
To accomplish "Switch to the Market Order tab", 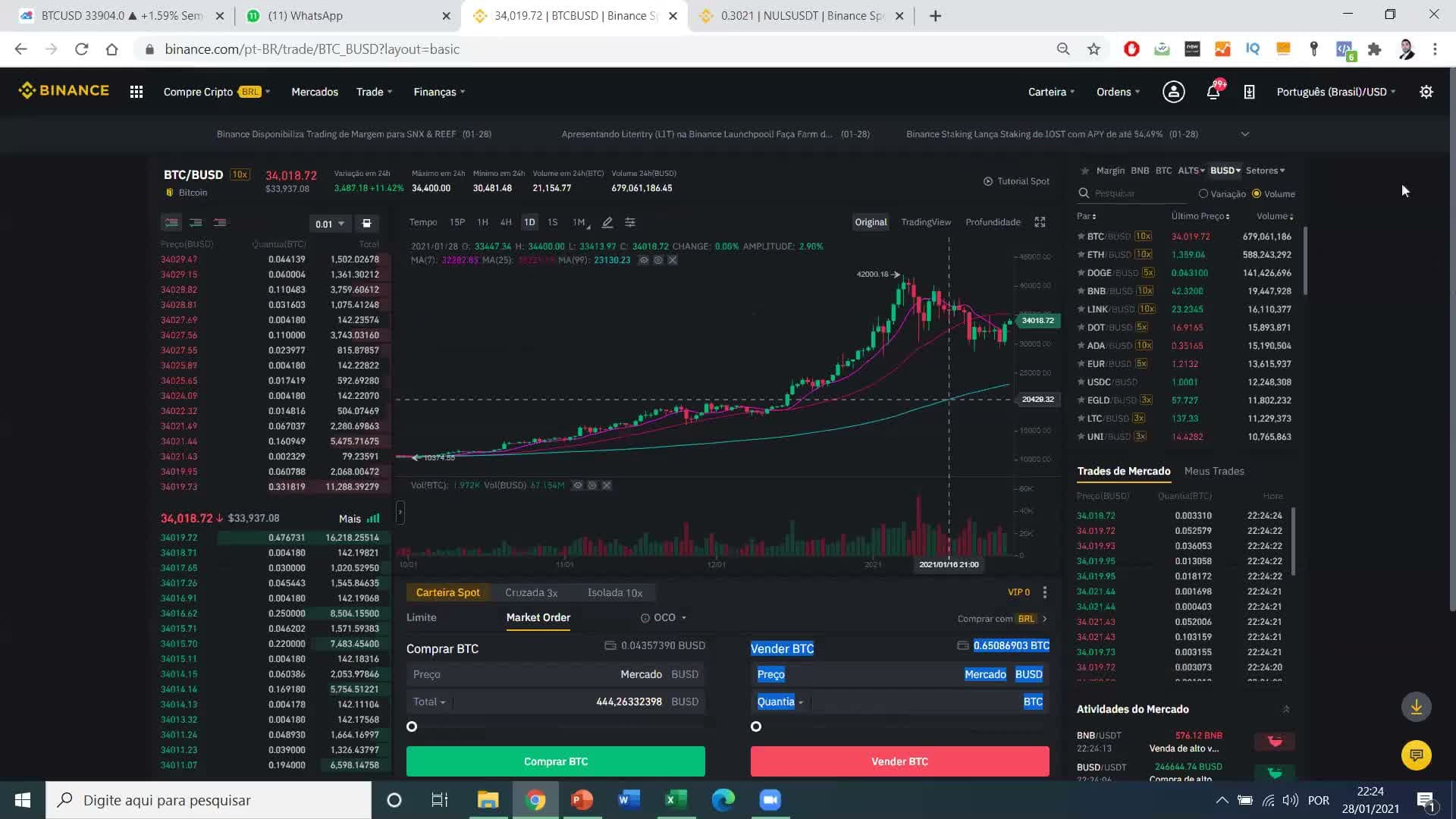I will point(538,617).
